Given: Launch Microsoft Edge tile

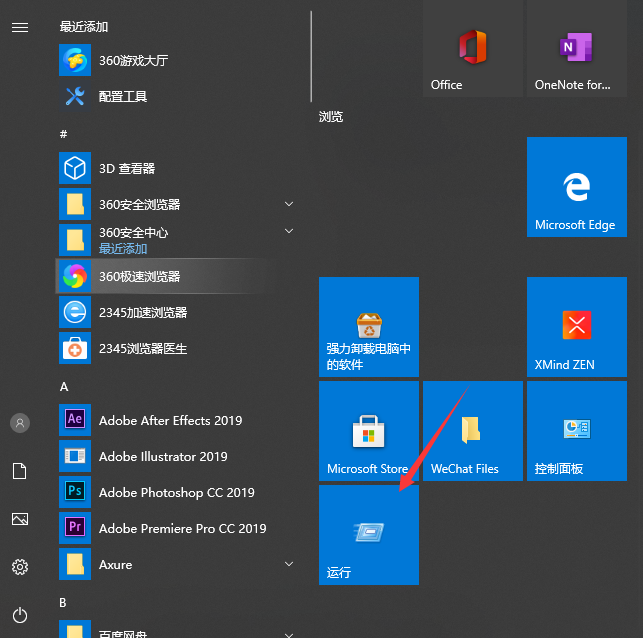Looking at the screenshot, I should coord(575,187).
